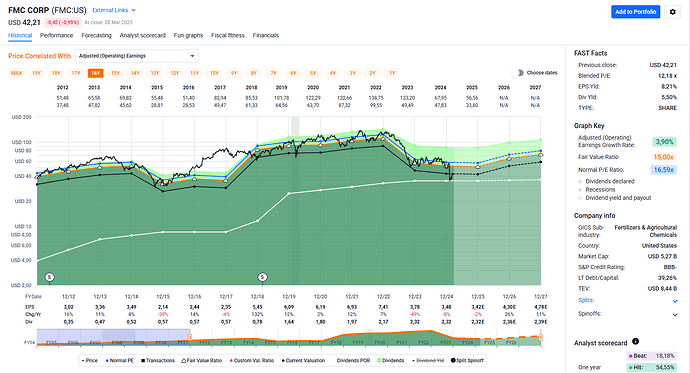Toggle the Custom Val. Ratio legend item

pos(252,360)
